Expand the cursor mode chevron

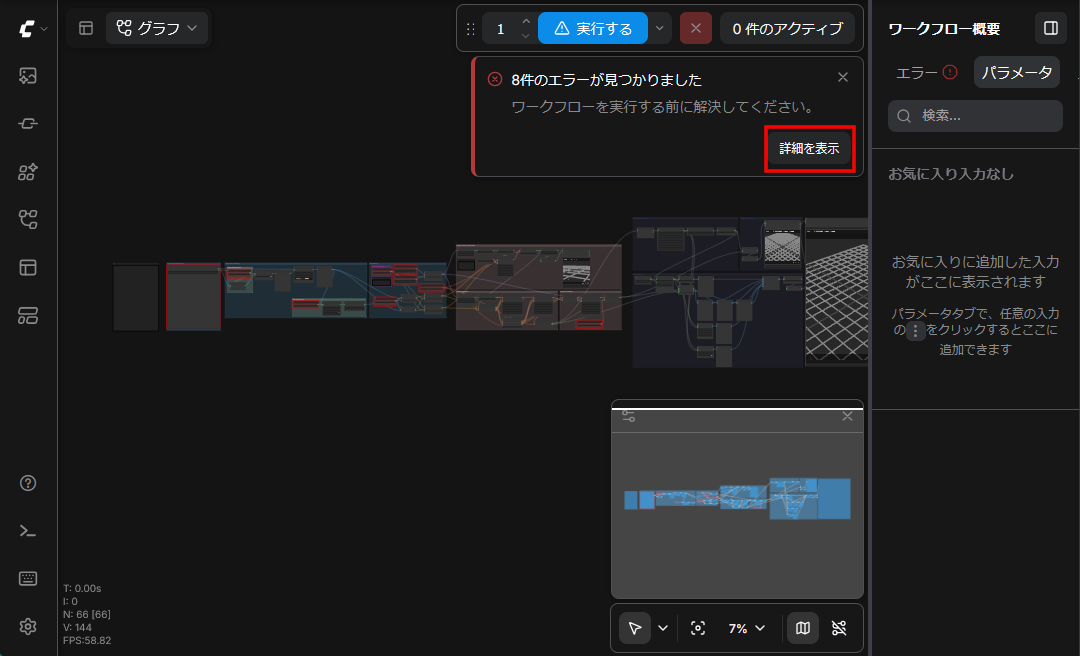(x=663, y=628)
